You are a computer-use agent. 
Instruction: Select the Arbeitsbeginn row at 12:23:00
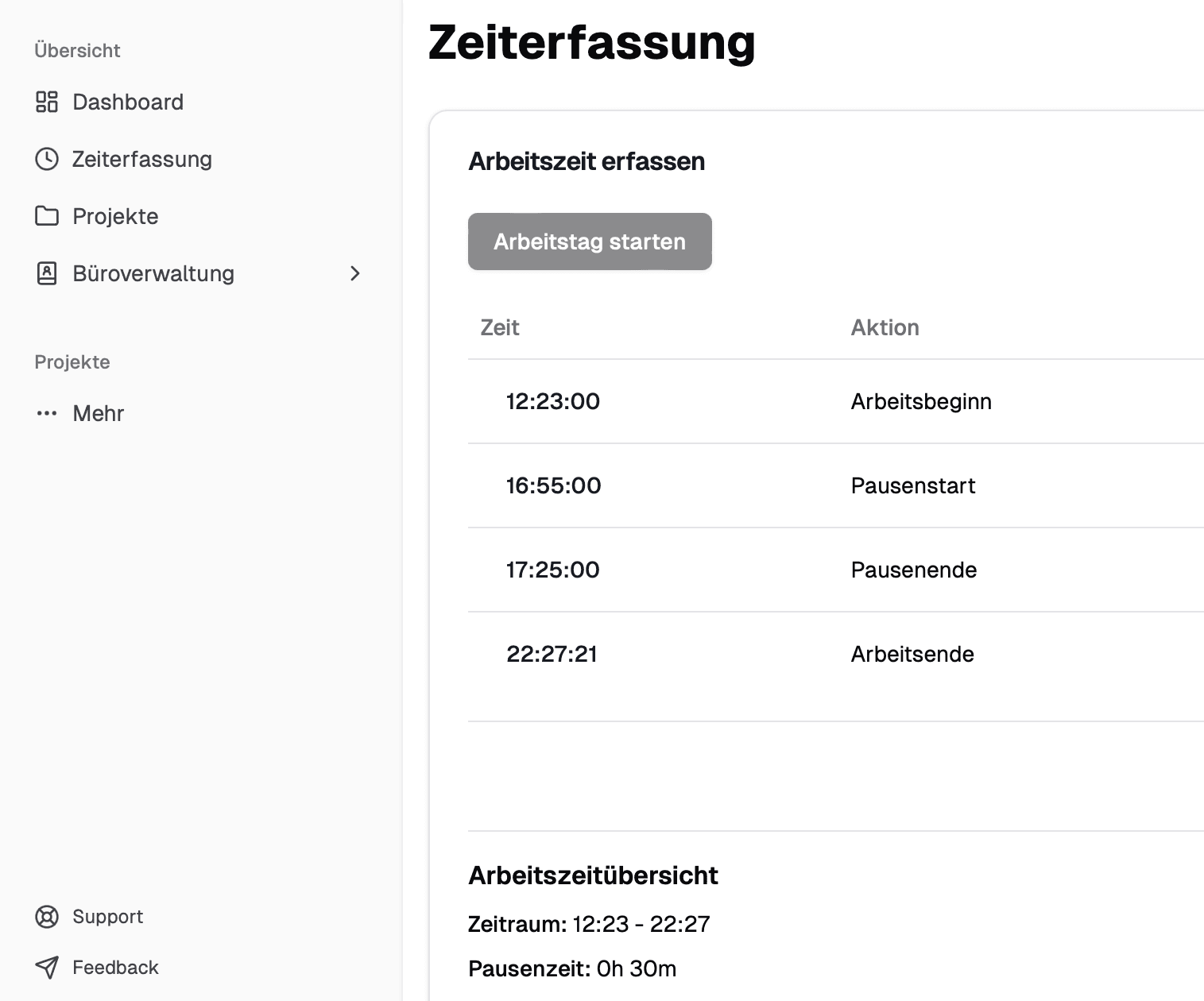[x=834, y=402]
